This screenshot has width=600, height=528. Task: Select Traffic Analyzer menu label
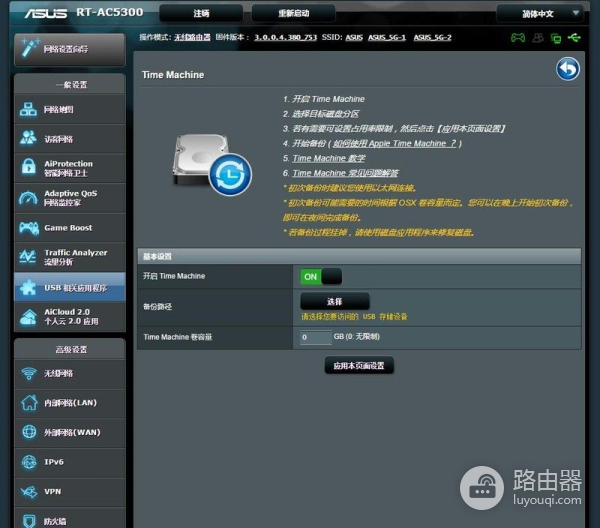75,257
